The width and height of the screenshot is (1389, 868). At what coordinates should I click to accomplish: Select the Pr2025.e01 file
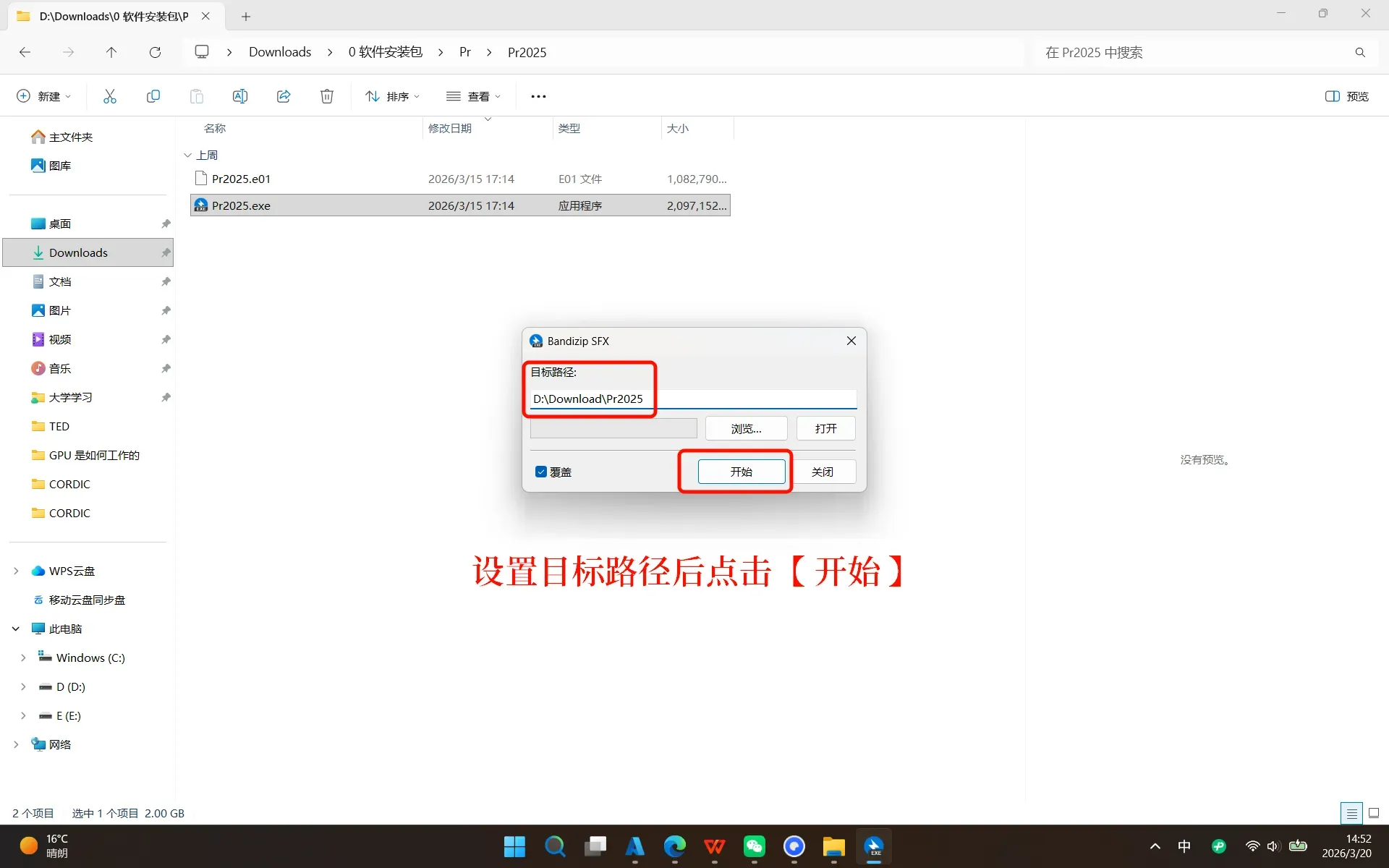pos(242,179)
